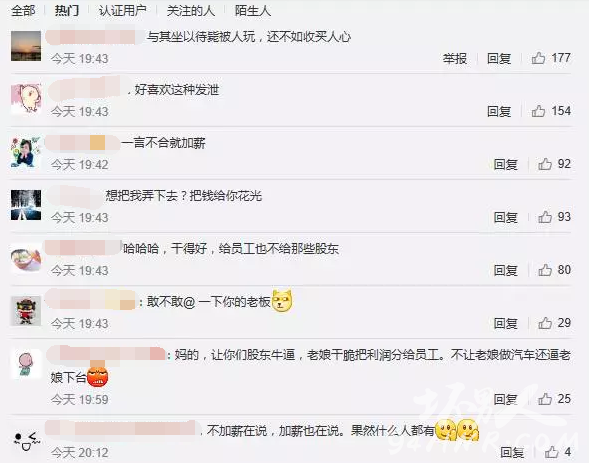
Task: Open the 认证用户 filter tab
Action: tap(122, 11)
